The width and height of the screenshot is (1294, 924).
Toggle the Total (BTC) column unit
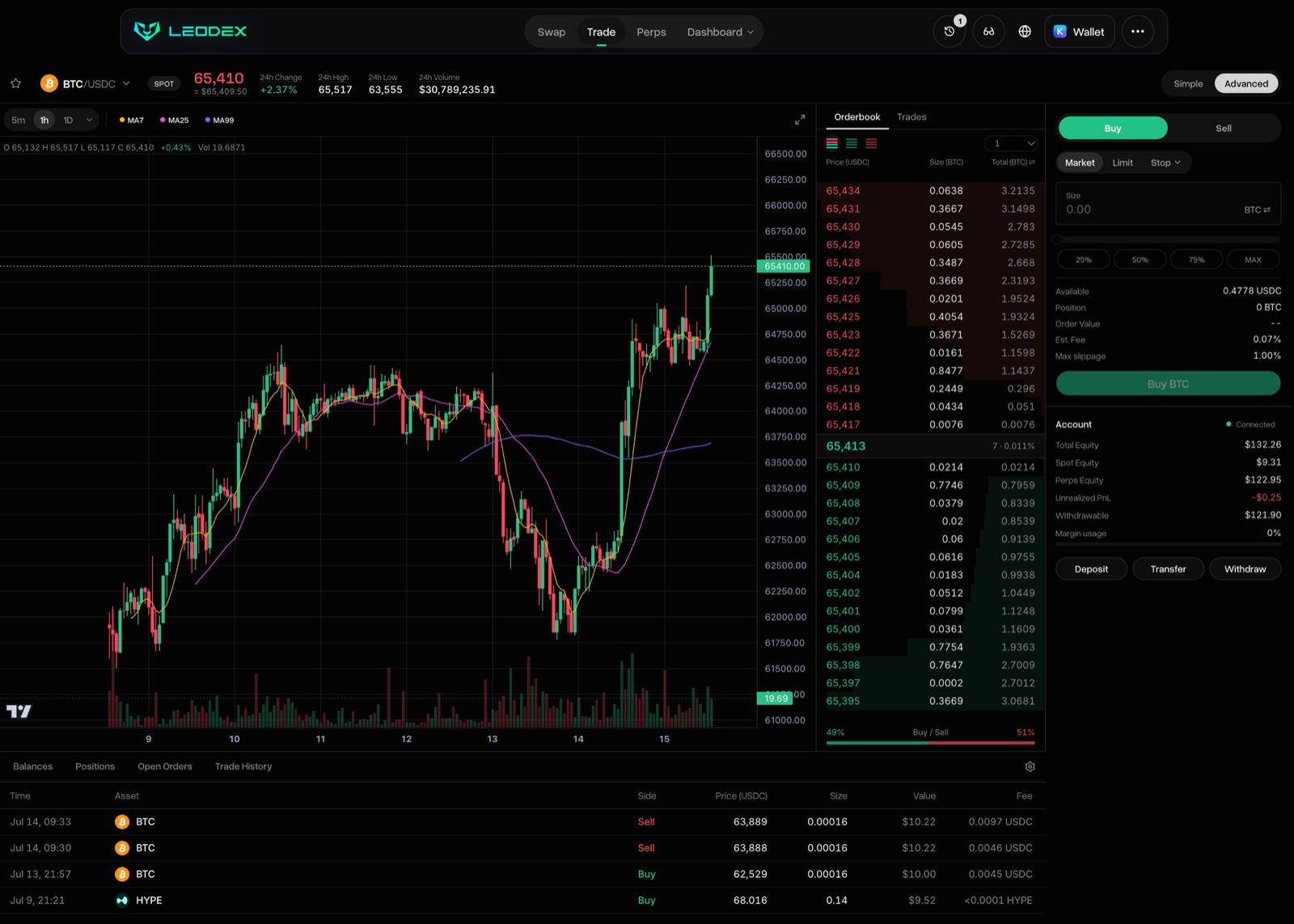click(1013, 162)
